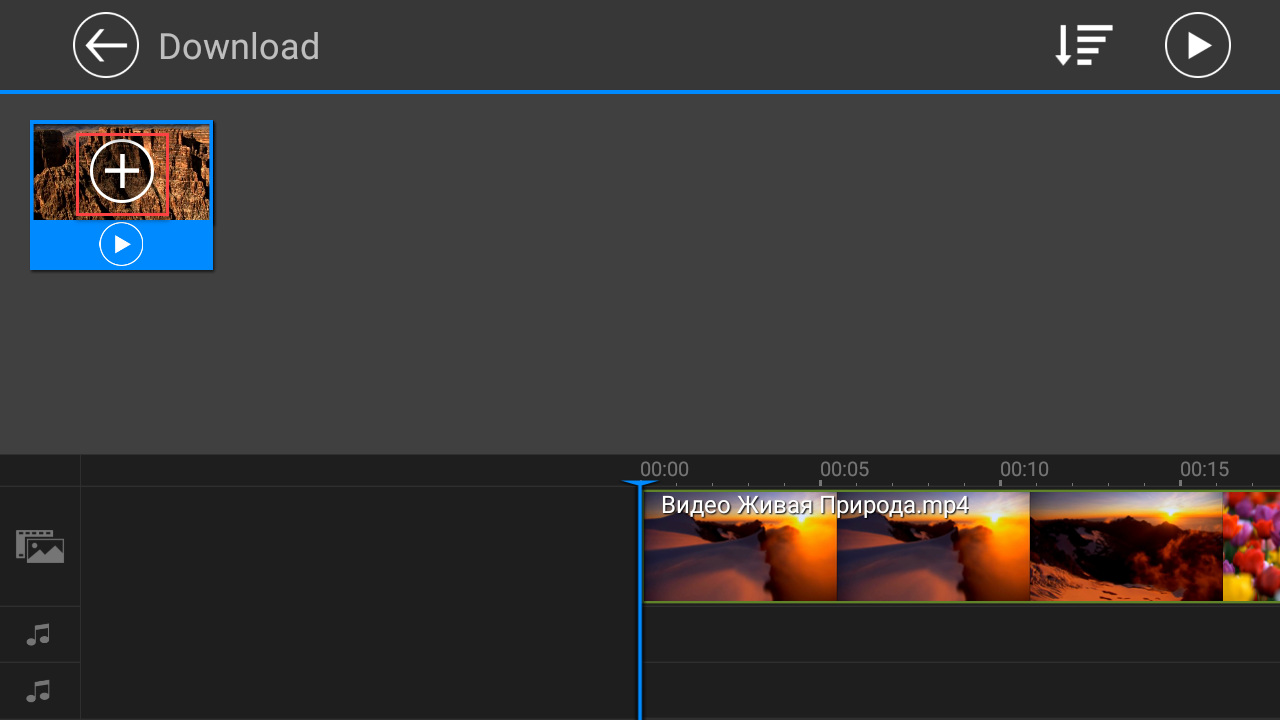Go back using the arrow button
1280x720 pixels.
[106, 45]
